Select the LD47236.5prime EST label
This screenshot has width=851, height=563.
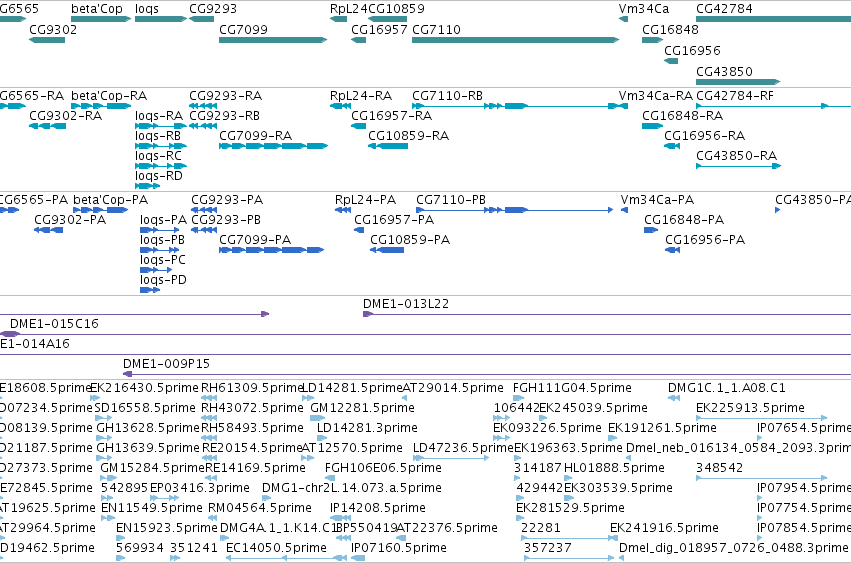462,448
